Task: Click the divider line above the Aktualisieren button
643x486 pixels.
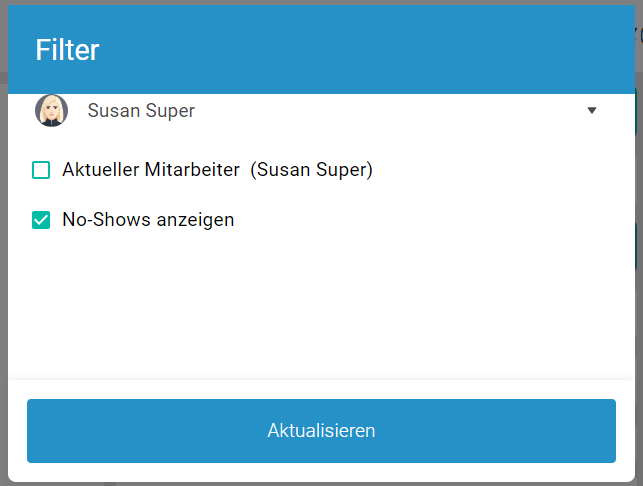Action: (x=320, y=380)
